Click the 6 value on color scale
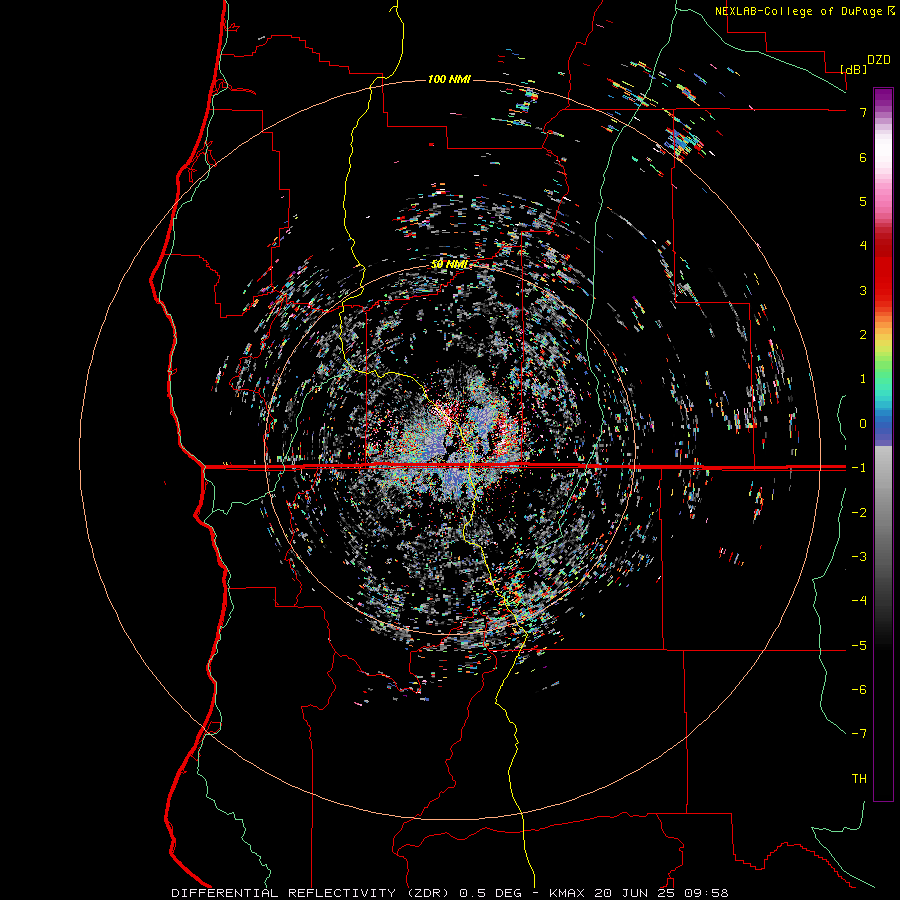Image resolution: width=900 pixels, height=900 pixels. coord(863,157)
